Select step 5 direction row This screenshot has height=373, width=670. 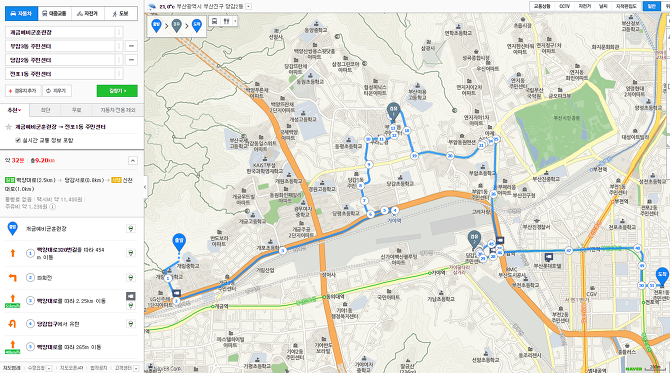[72, 347]
